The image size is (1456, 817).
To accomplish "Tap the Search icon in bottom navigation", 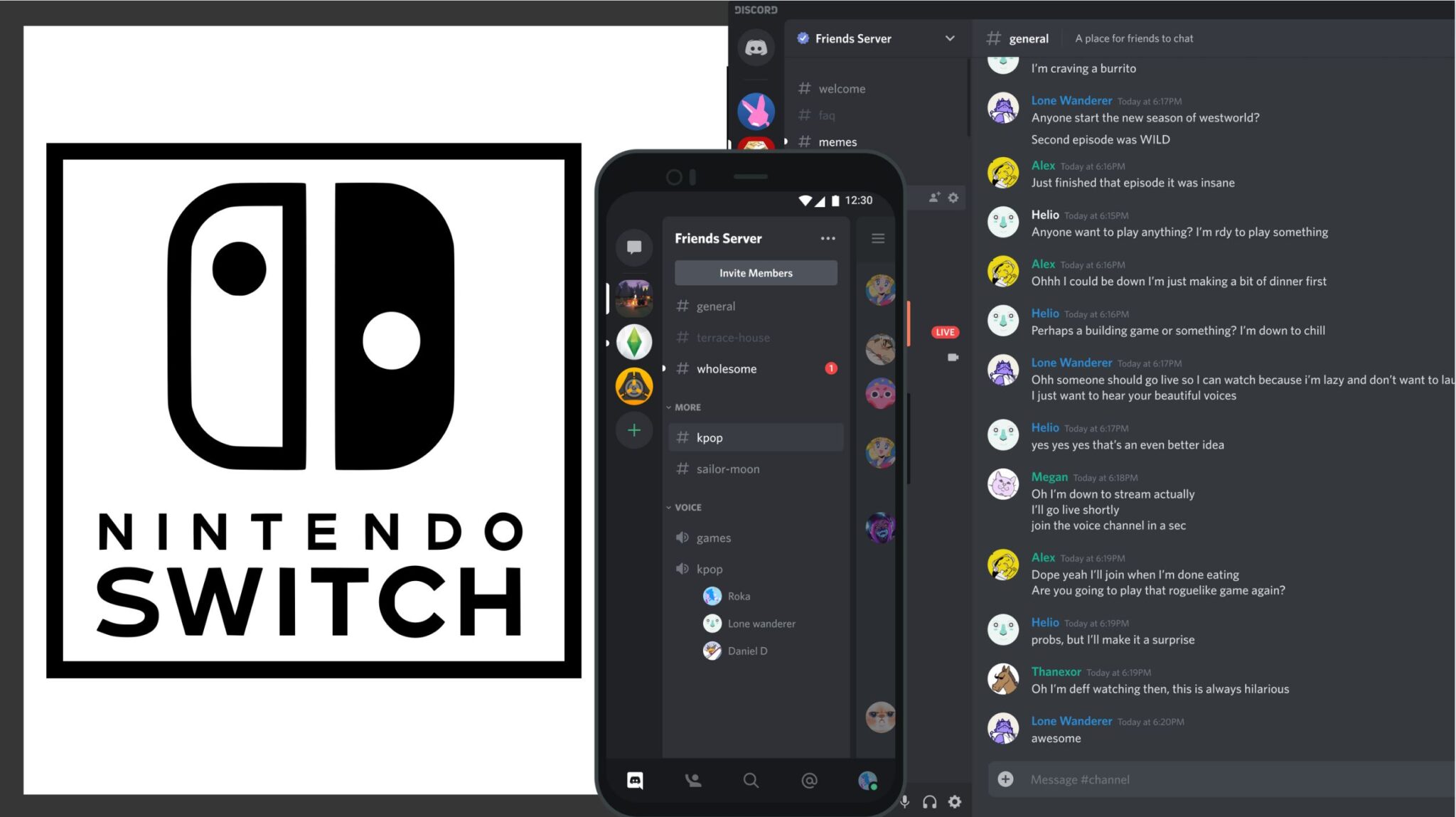I will 751,780.
